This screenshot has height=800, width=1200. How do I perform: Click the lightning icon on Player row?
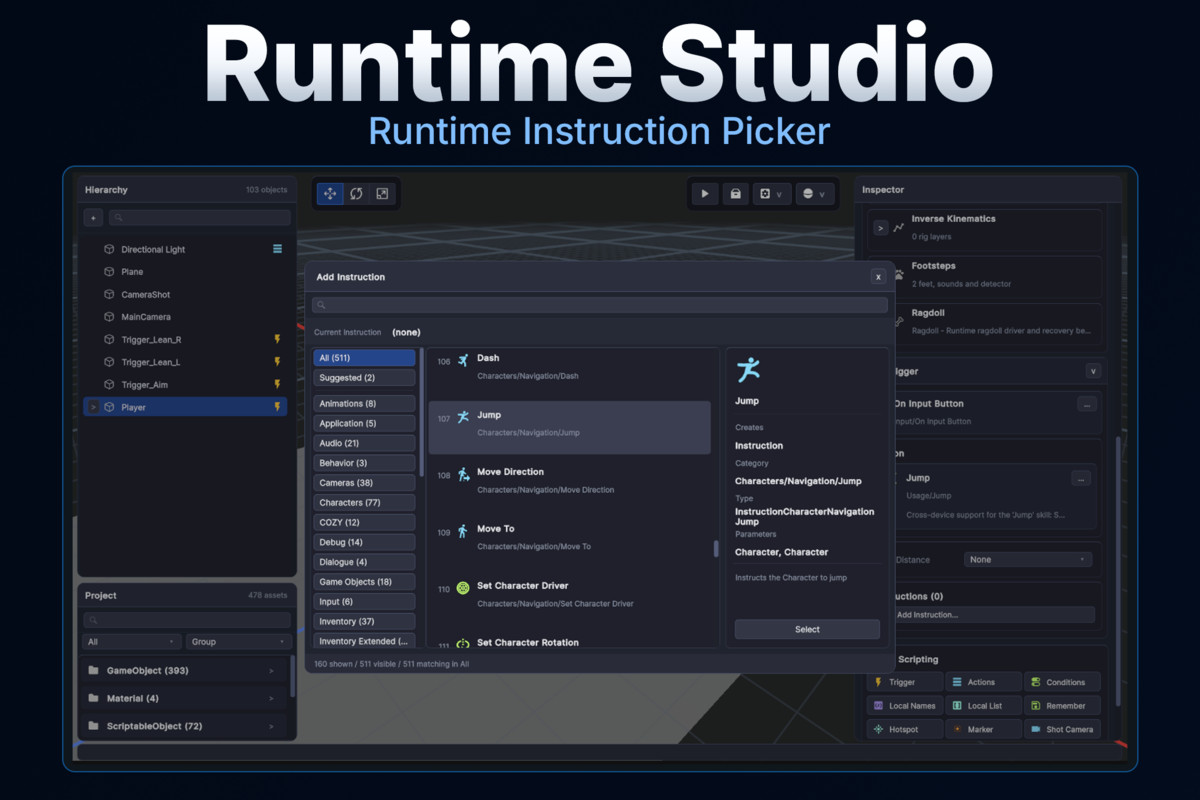[277, 407]
